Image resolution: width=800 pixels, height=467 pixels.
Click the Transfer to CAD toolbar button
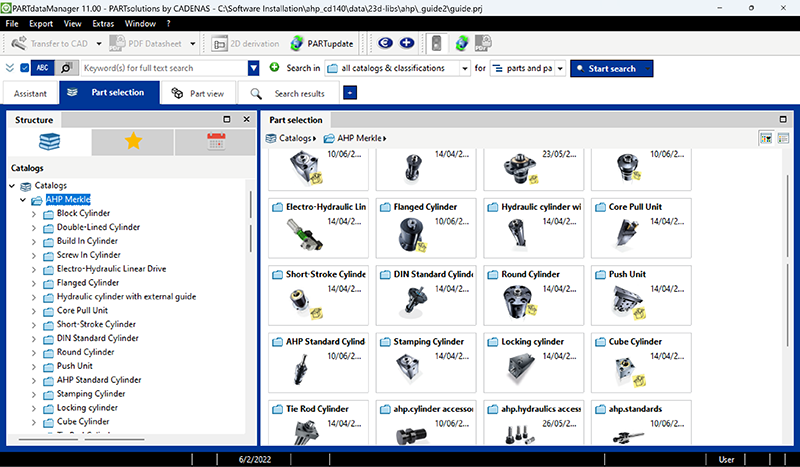tap(49, 43)
